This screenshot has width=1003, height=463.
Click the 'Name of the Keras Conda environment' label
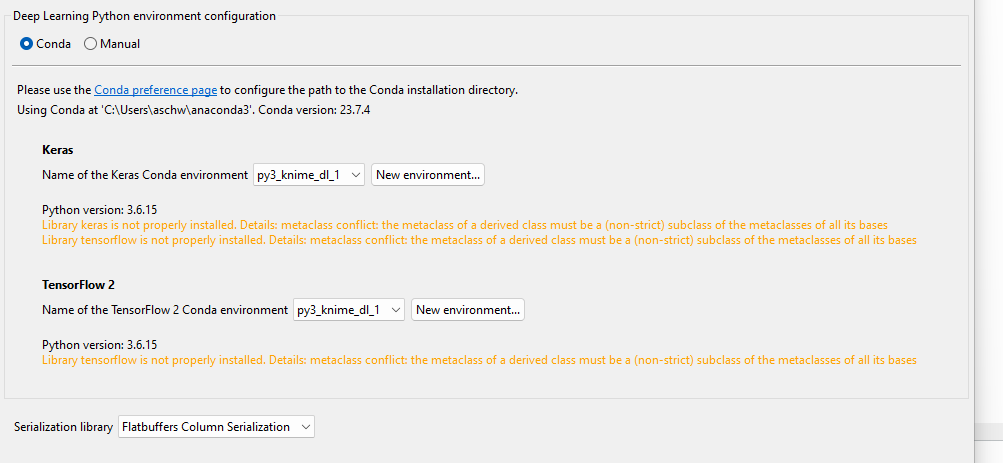coord(145,175)
